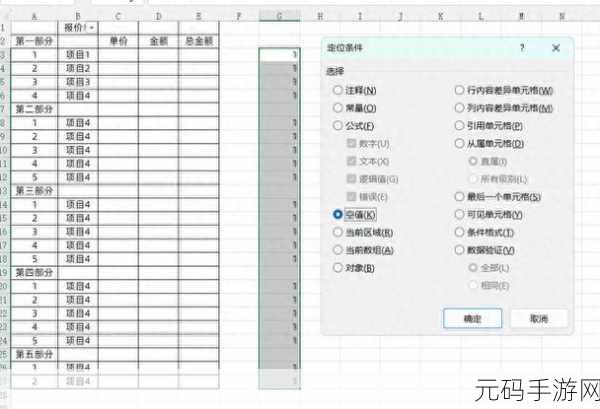Image resolution: width=600 pixels, height=409 pixels.
Task: Select row 19 header
Action: (4, 273)
